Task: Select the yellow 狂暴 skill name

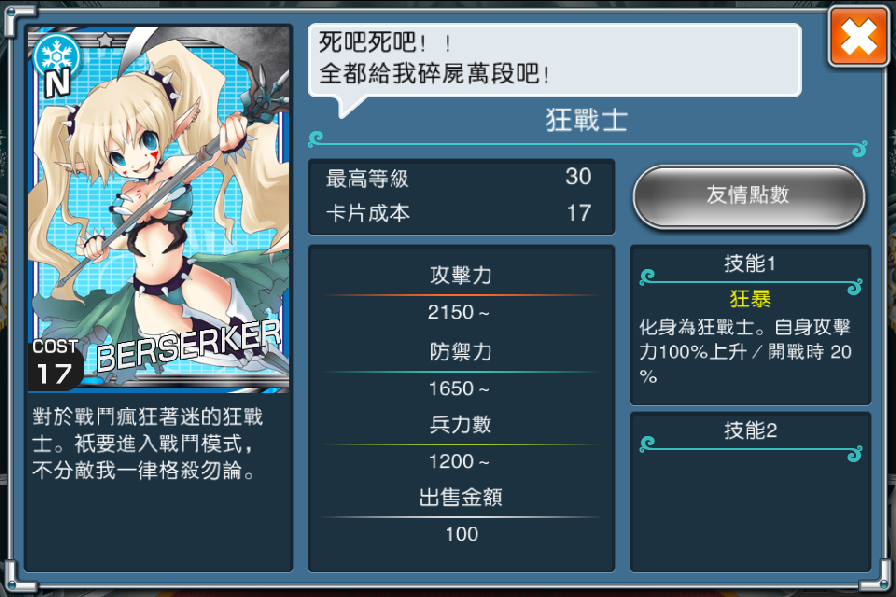Action: [x=750, y=299]
